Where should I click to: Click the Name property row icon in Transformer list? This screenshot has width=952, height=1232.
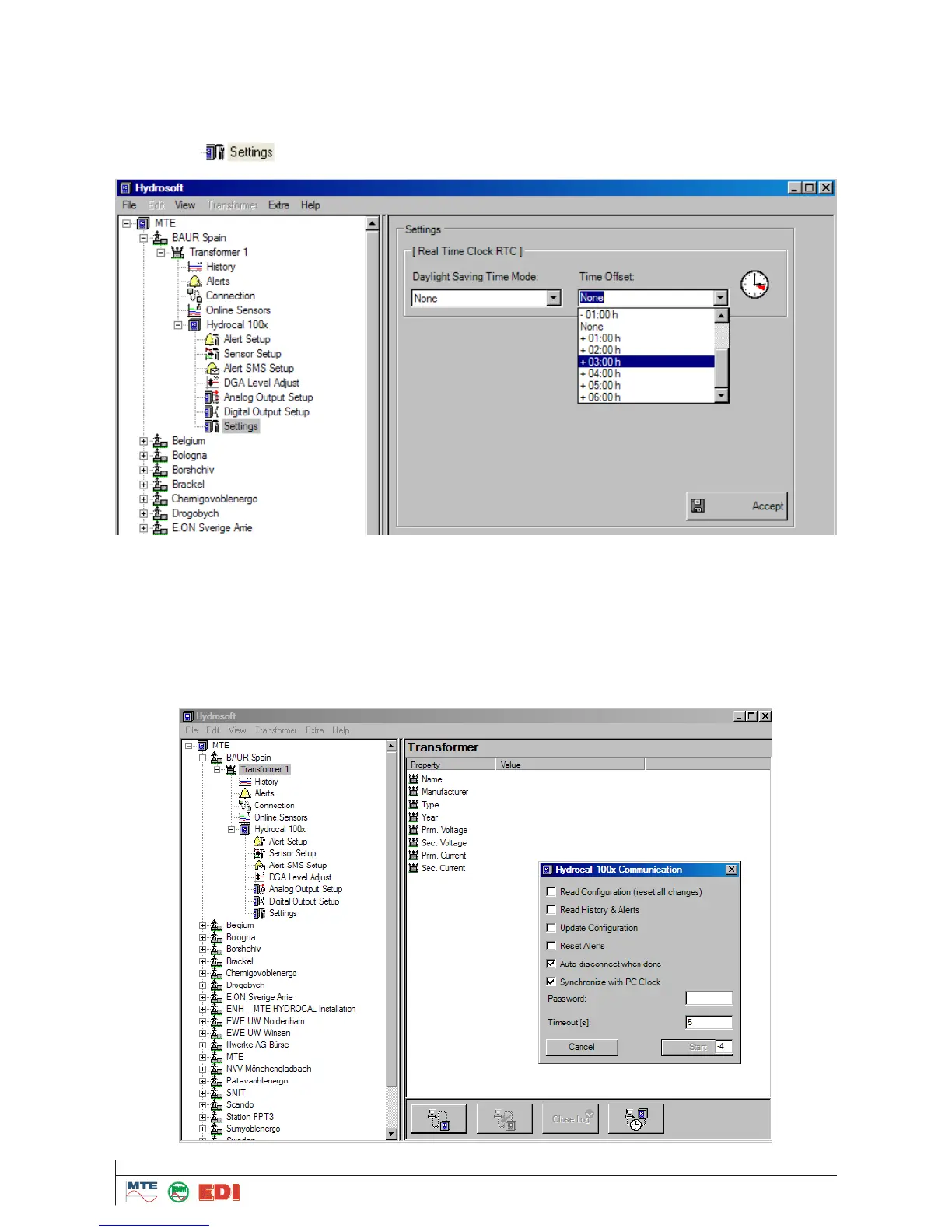pyautogui.click(x=414, y=779)
